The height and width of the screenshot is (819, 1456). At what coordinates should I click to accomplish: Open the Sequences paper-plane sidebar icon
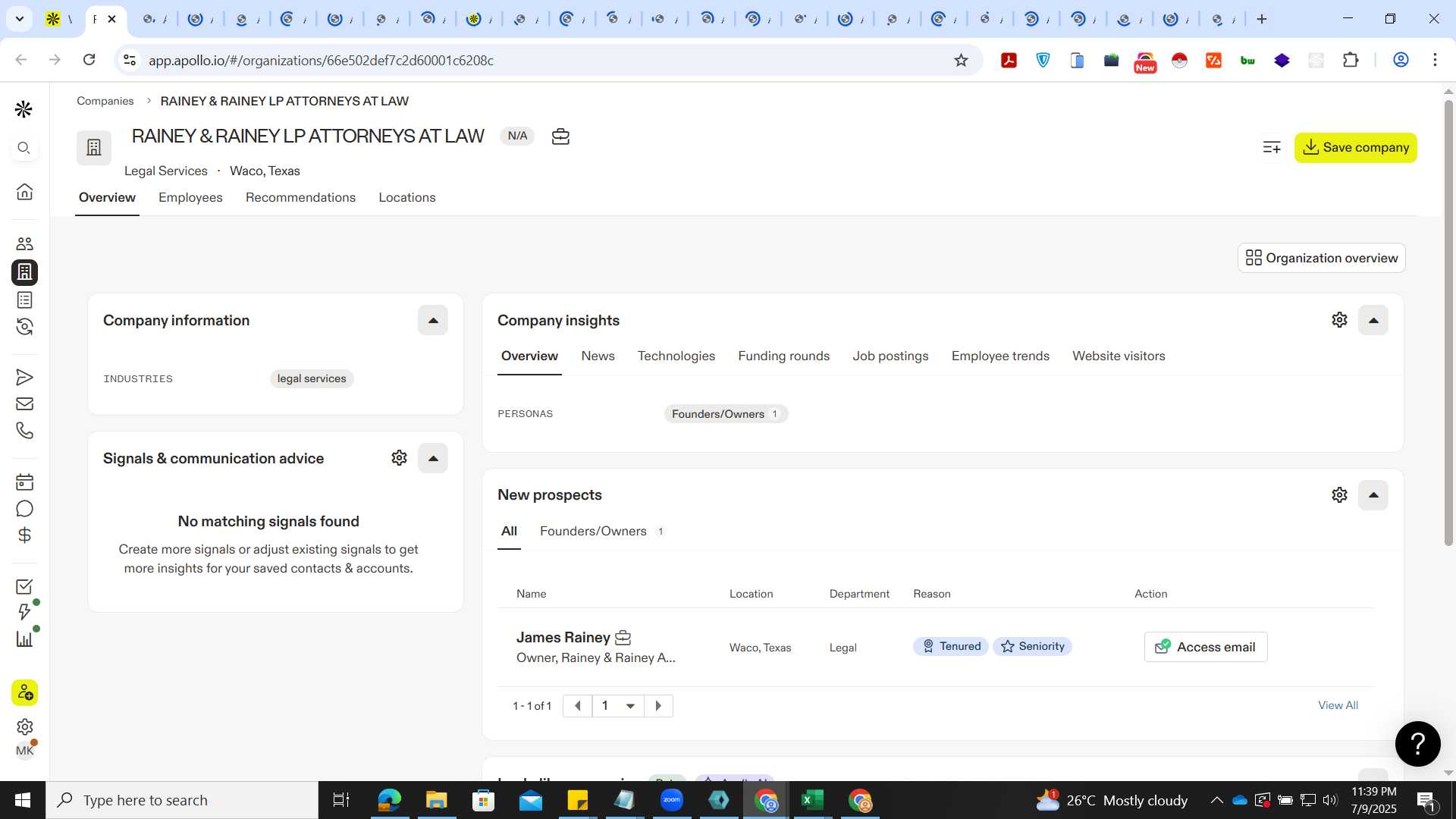24,377
